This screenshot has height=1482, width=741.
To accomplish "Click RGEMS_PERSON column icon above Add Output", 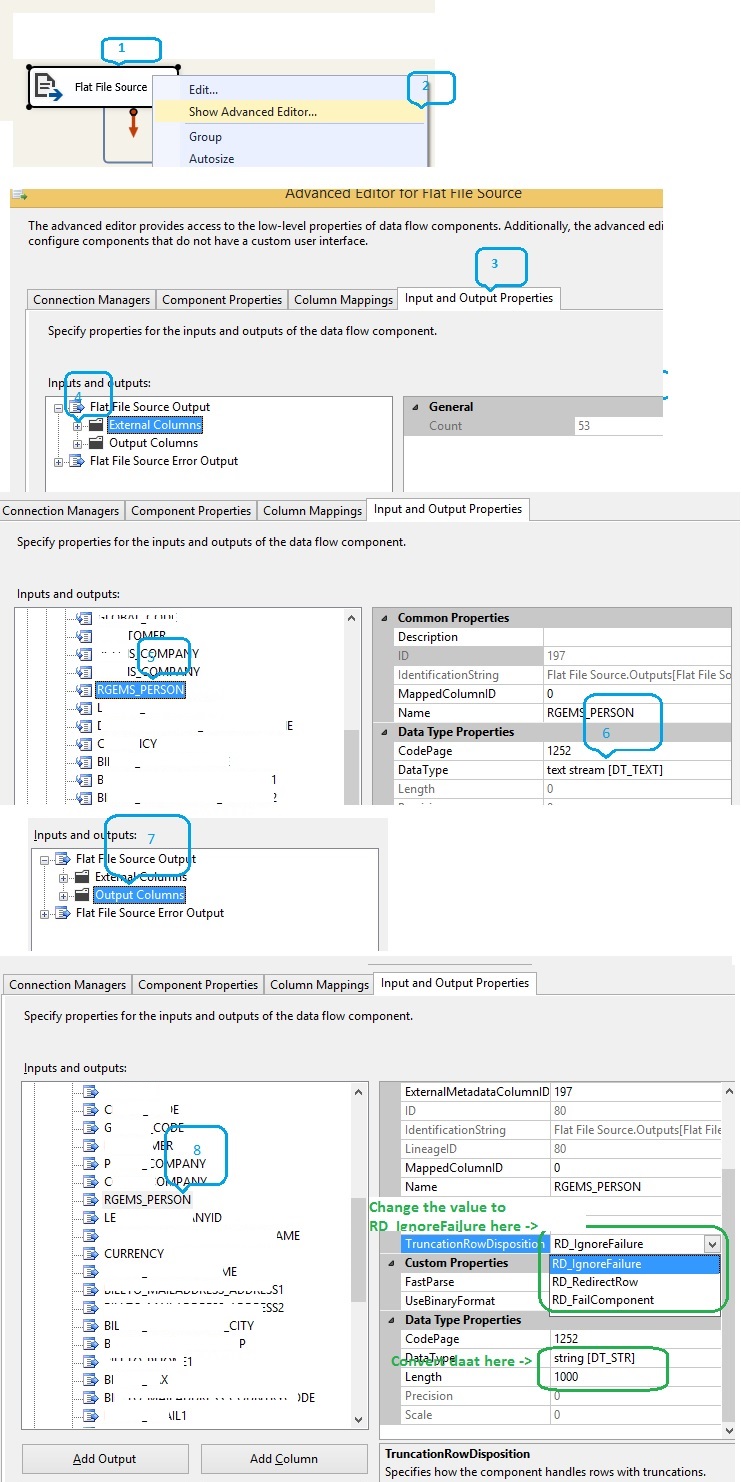I will 91,1200.
